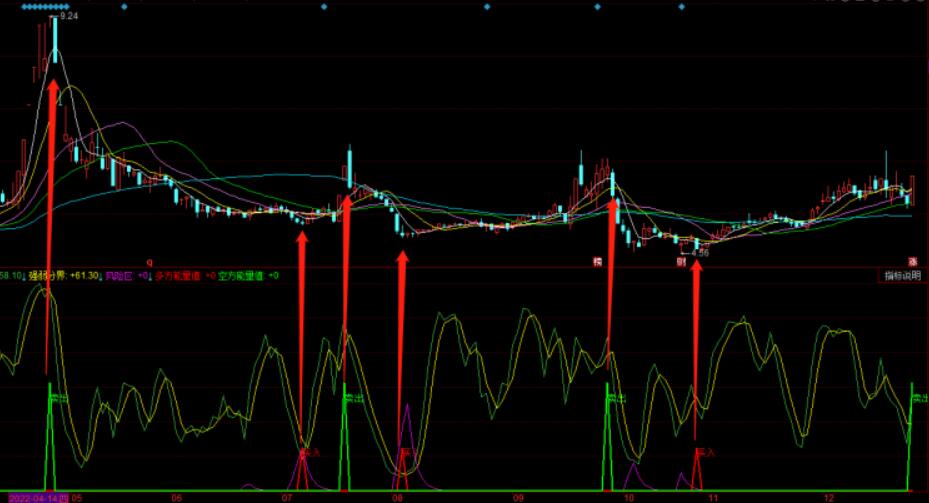Click the 12 month label on the time axis

[828, 496]
